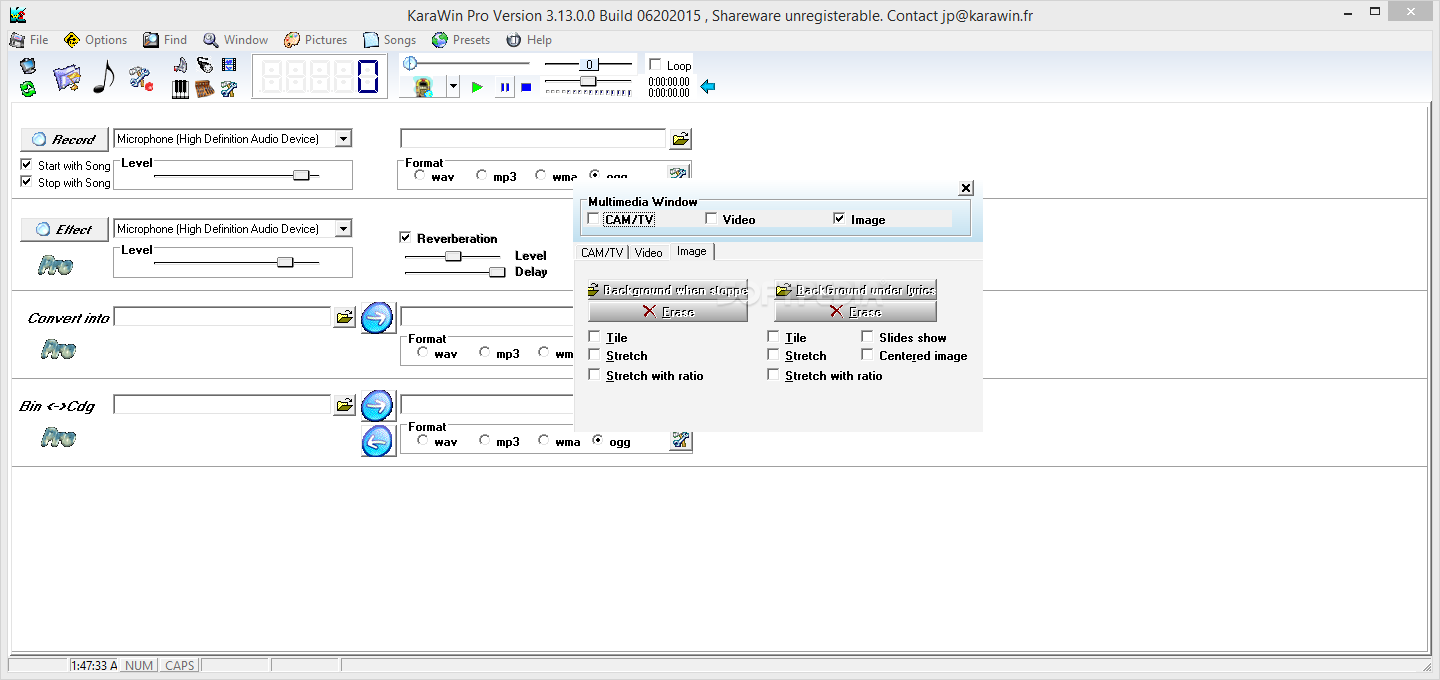Viewport: 1440px width, 680px height.
Task: Check Stretch with ratio under Background when stopped
Action: tap(595, 375)
